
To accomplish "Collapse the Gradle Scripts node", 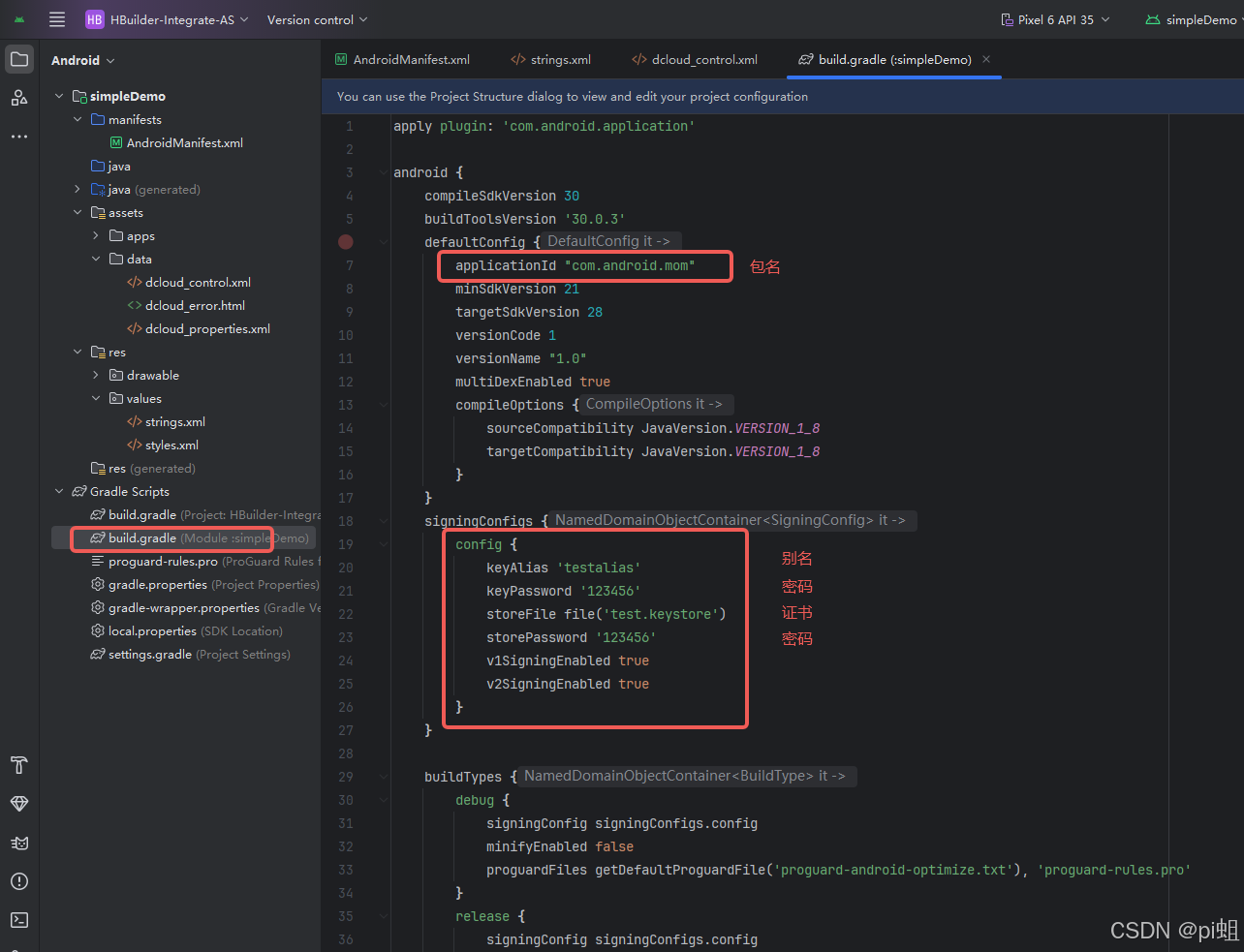I will [x=59, y=491].
